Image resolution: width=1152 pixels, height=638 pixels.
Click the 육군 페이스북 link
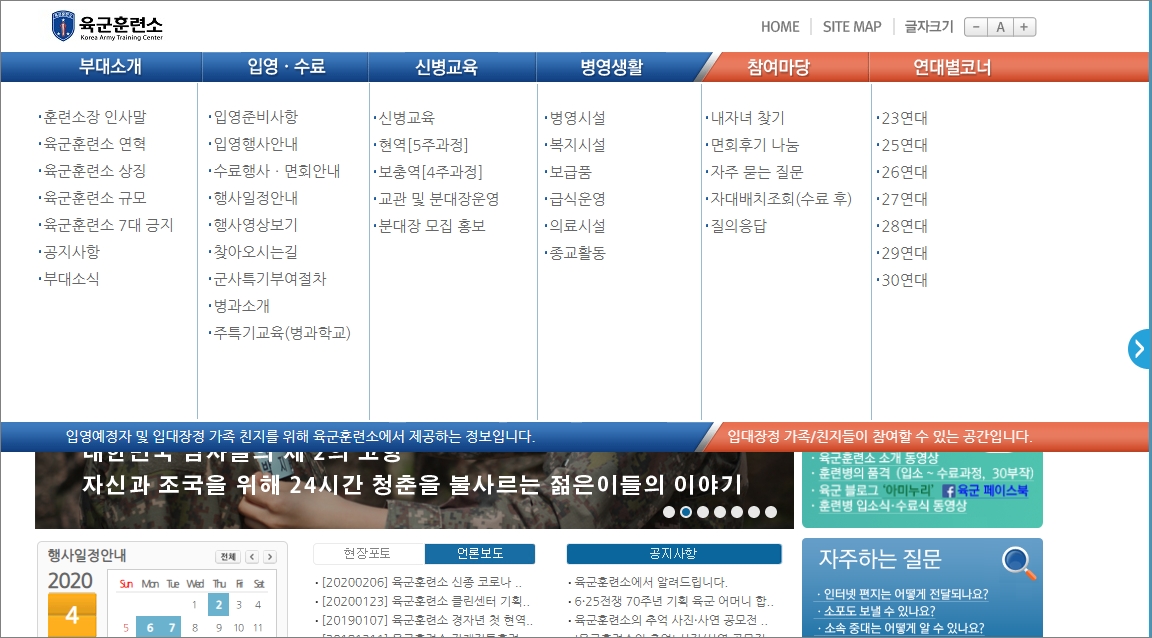(x=986, y=490)
